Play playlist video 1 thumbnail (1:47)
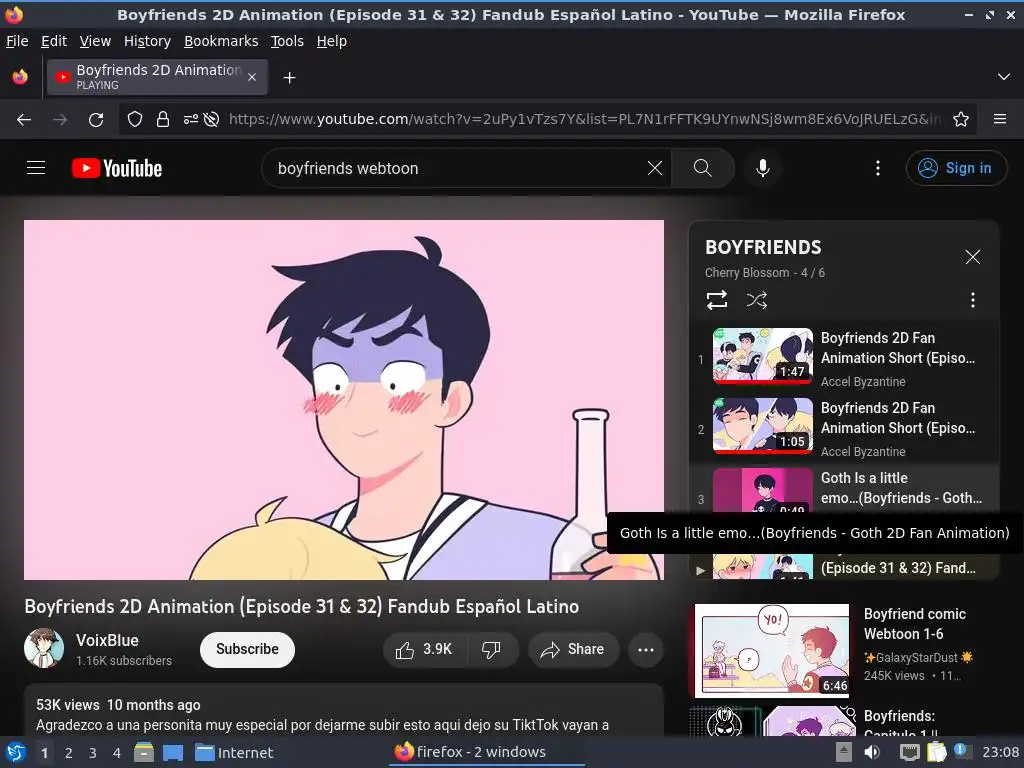 (x=763, y=356)
